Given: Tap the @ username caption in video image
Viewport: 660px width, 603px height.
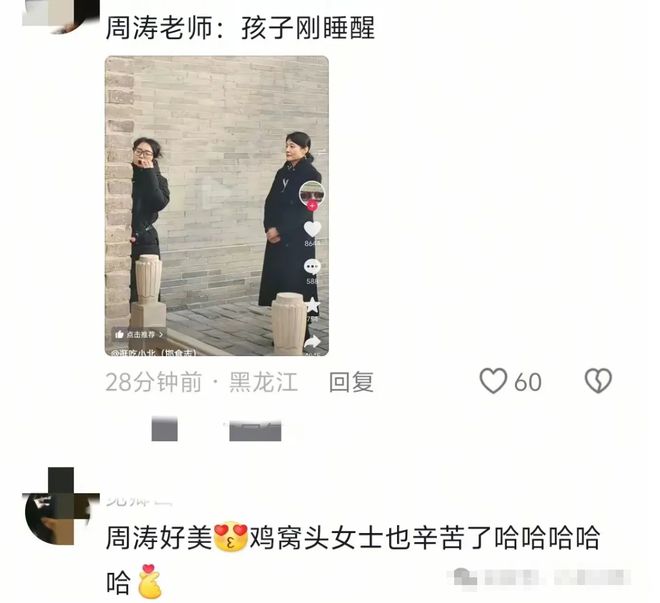Looking at the screenshot, I should pyautogui.click(x=152, y=353).
